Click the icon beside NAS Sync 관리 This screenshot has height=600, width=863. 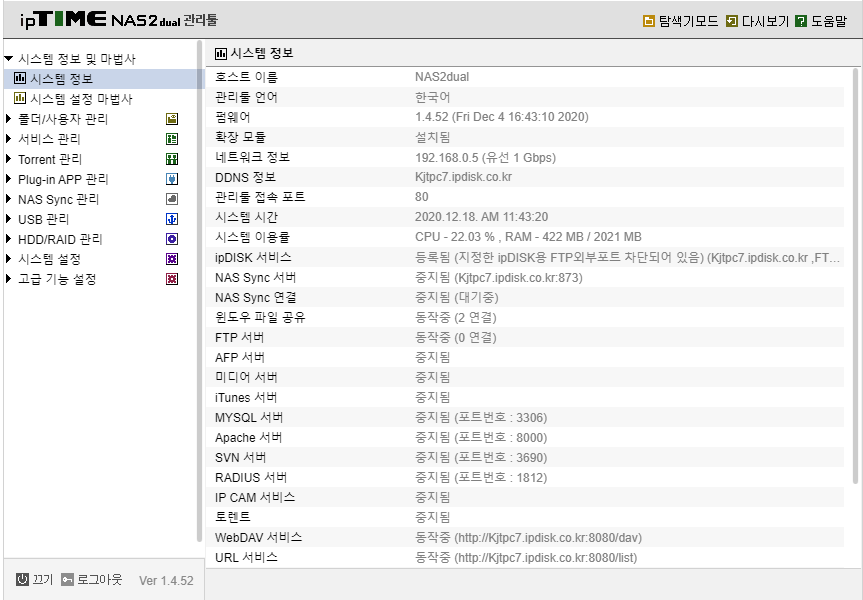tap(172, 199)
